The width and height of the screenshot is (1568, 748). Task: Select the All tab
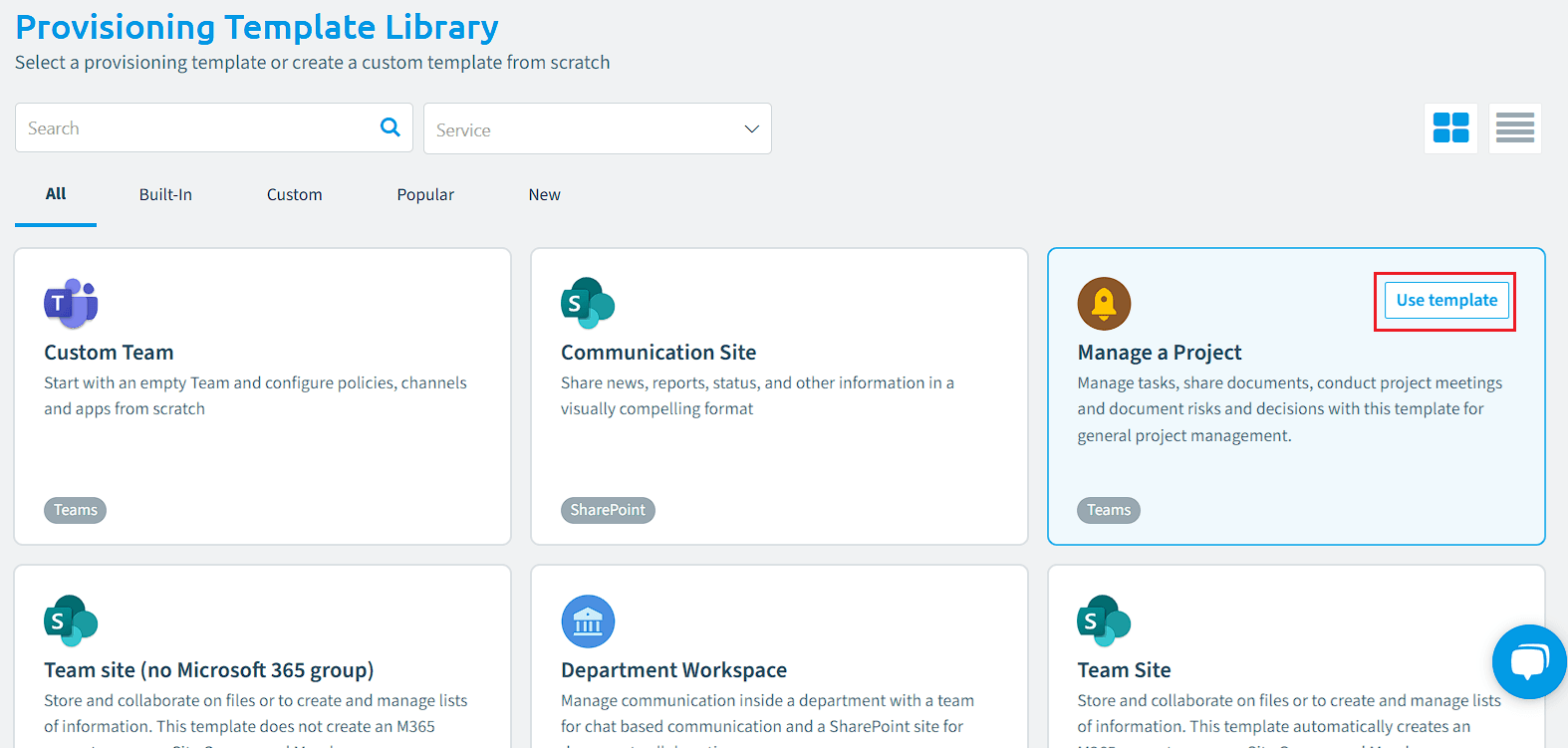[x=56, y=194]
